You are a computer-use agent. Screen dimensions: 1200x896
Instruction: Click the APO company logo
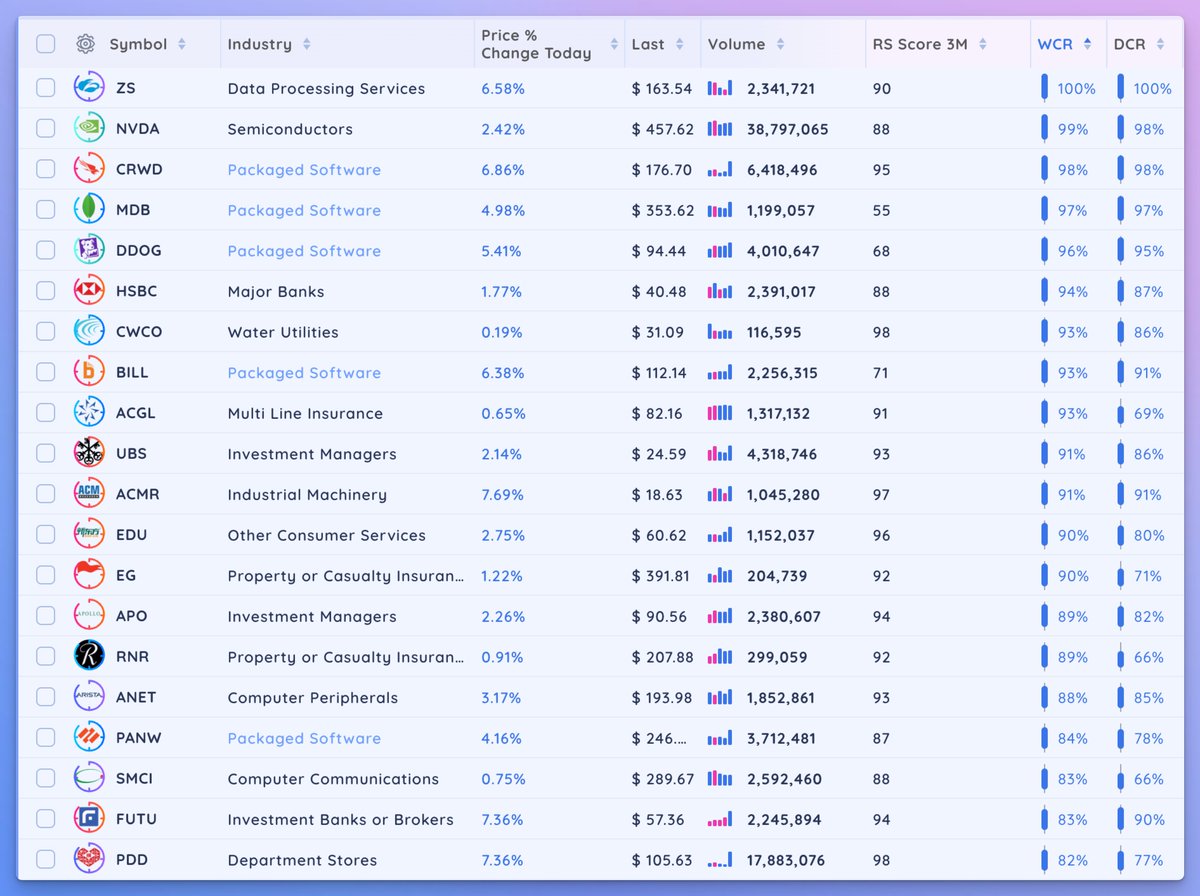point(89,616)
